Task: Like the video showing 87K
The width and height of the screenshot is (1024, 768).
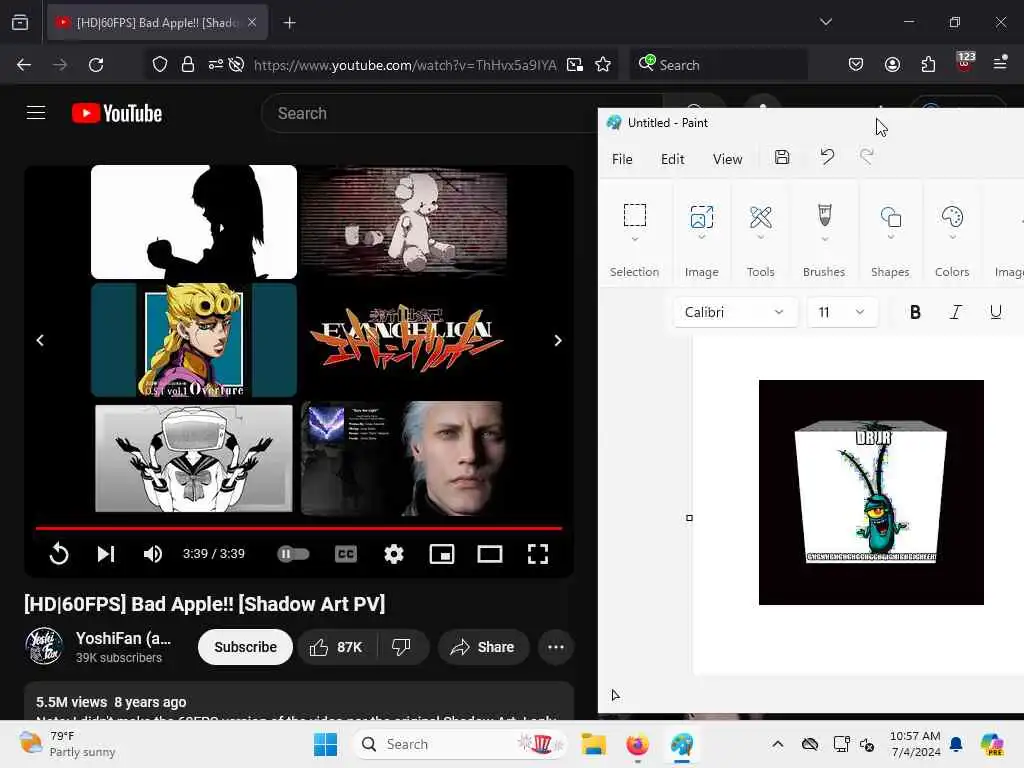Action: (337, 647)
